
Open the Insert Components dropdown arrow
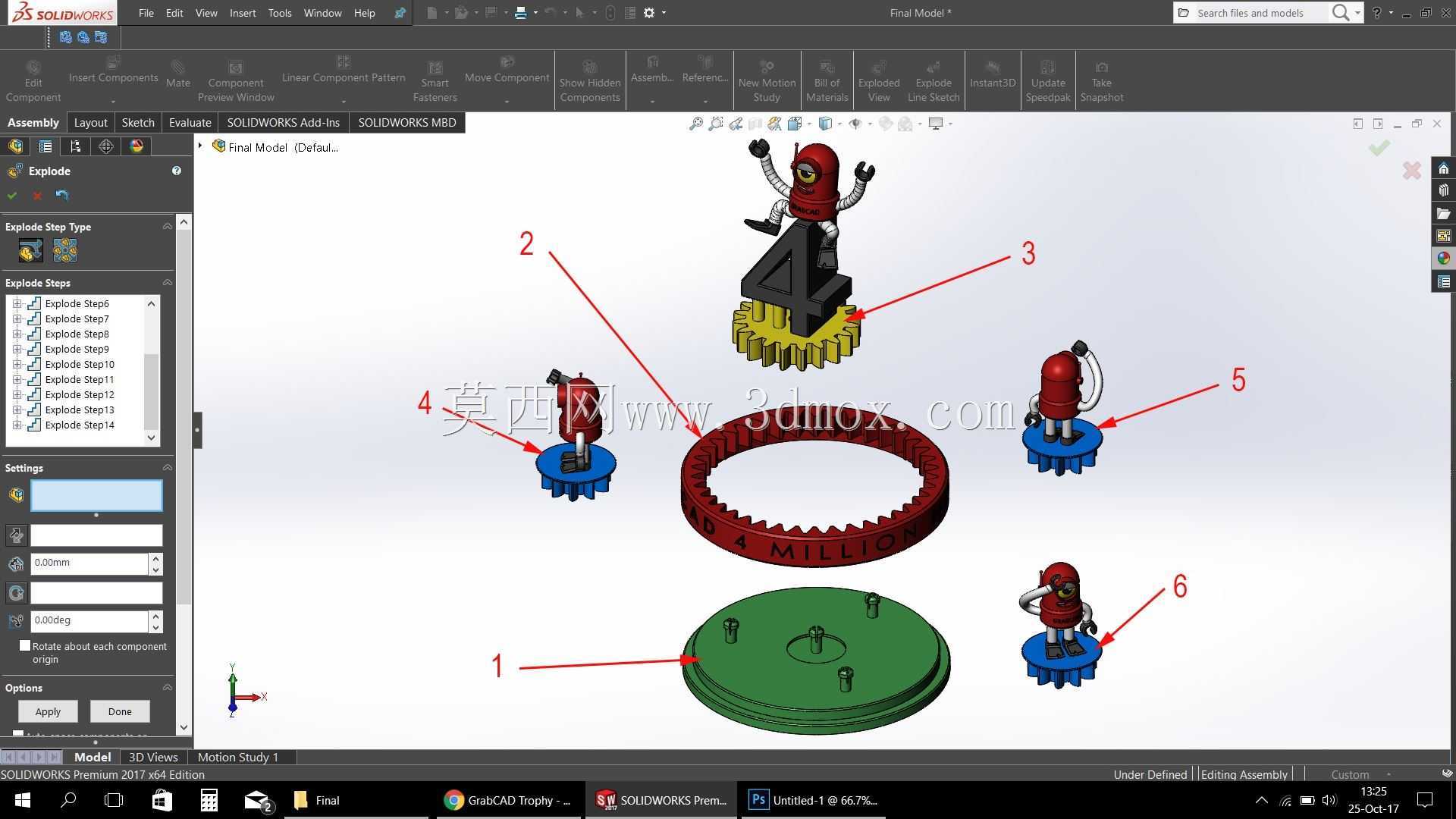tap(113, 102)
